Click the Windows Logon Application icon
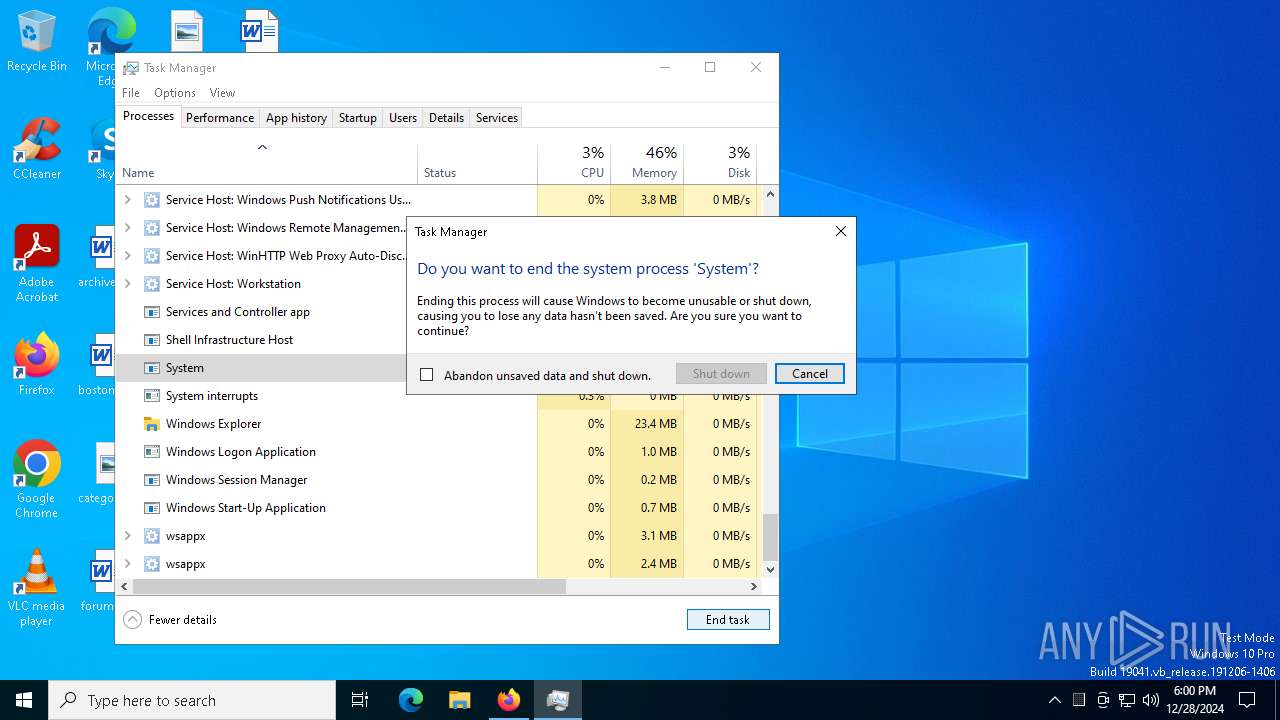Screen dimensions: 1280x720 tap(152, 452)
